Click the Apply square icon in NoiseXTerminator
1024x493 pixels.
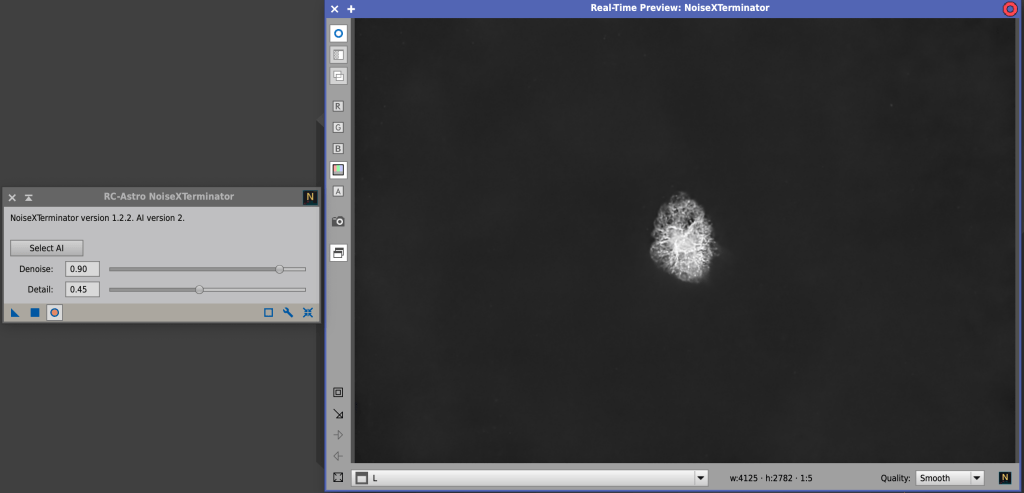35,313
